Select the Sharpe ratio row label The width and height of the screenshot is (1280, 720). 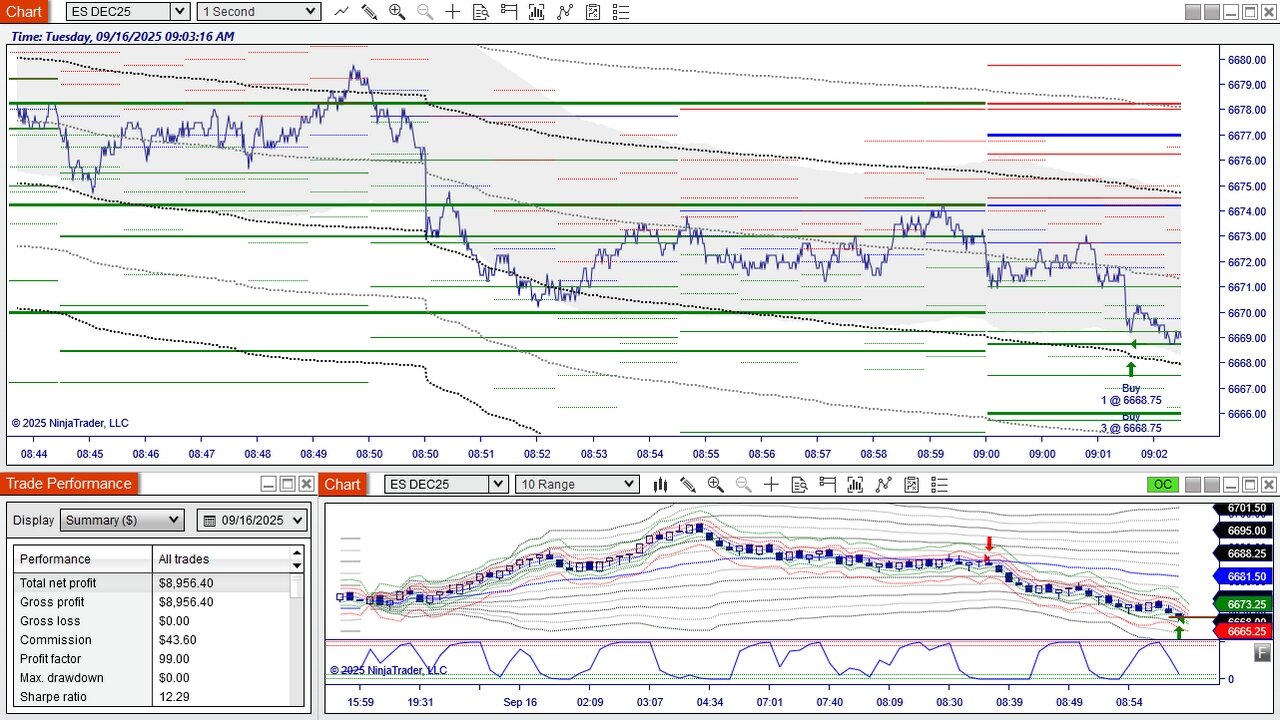pyautogui.click(x=53, y=697)
